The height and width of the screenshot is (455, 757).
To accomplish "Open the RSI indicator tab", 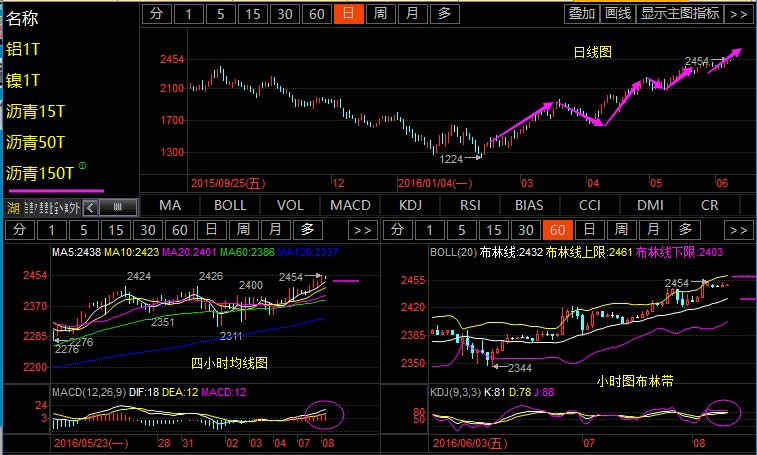I will (x=470, y=205).
